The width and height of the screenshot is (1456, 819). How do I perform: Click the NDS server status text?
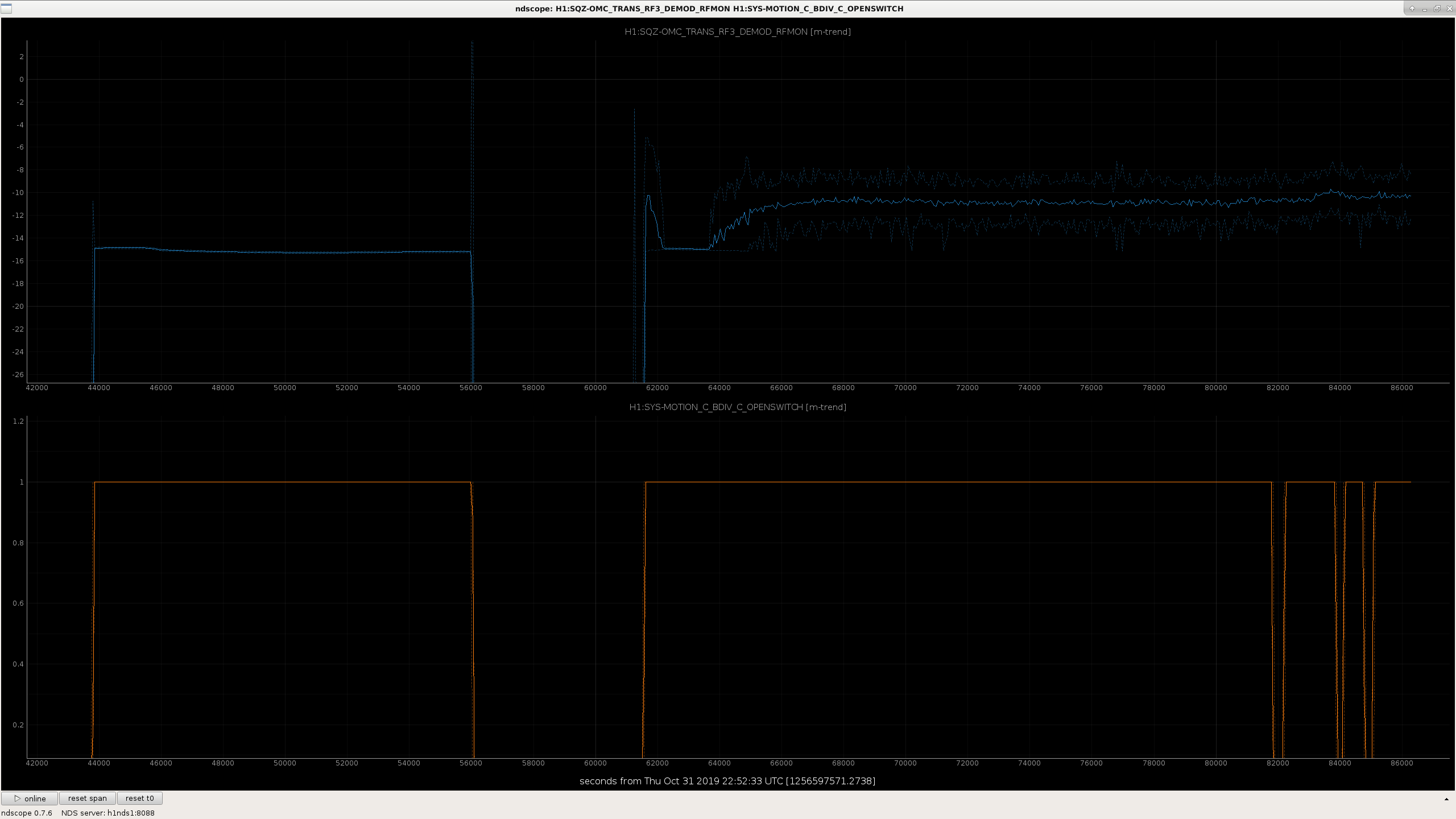click(108, 813)
